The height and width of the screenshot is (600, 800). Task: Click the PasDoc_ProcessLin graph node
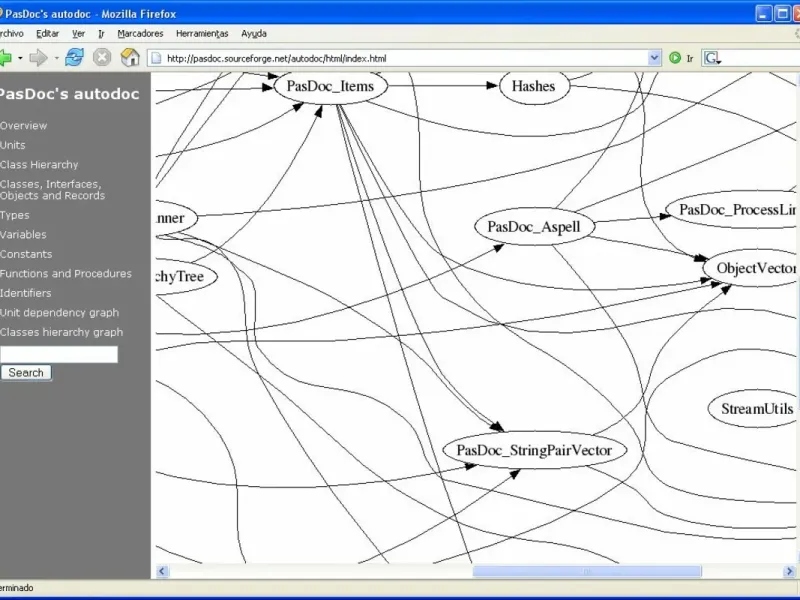click(x=733, y=210)
